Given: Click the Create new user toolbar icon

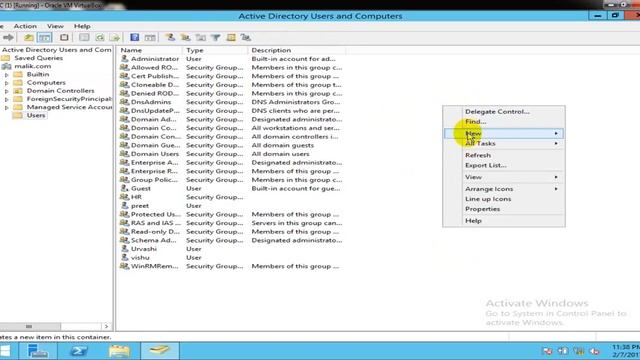Looking at the screenshot, I should tap(170, 38).
